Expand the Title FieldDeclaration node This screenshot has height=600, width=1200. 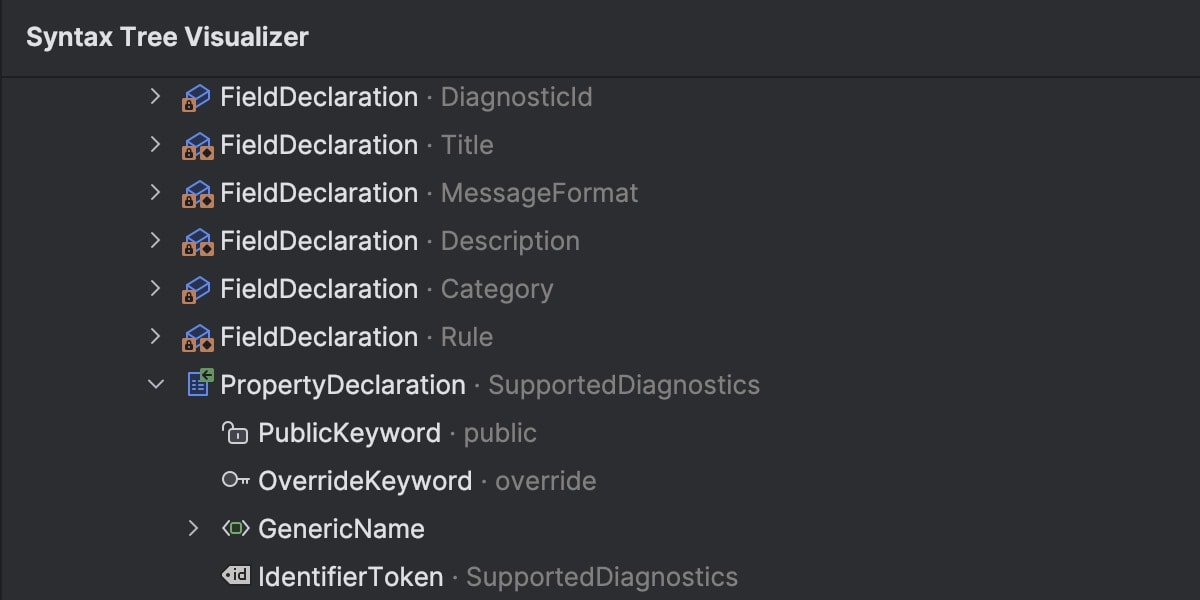coord(155,145)
